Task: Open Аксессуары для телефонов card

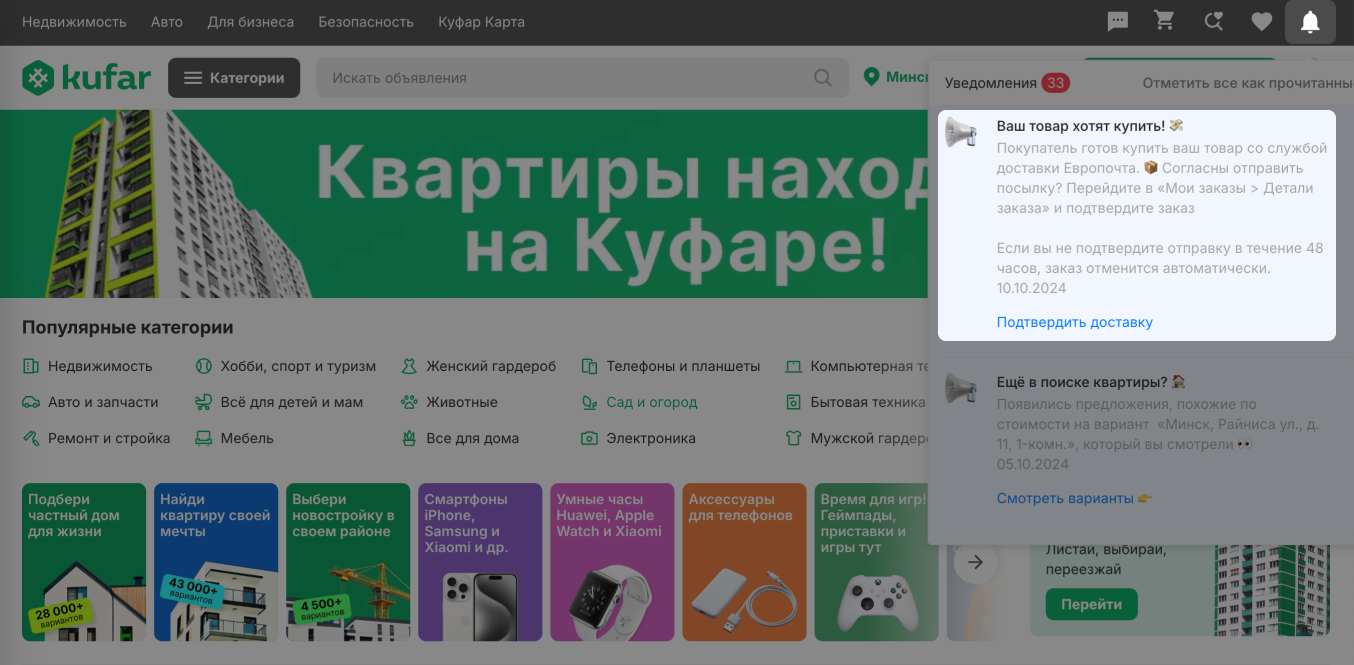Action: click(744, 562)
